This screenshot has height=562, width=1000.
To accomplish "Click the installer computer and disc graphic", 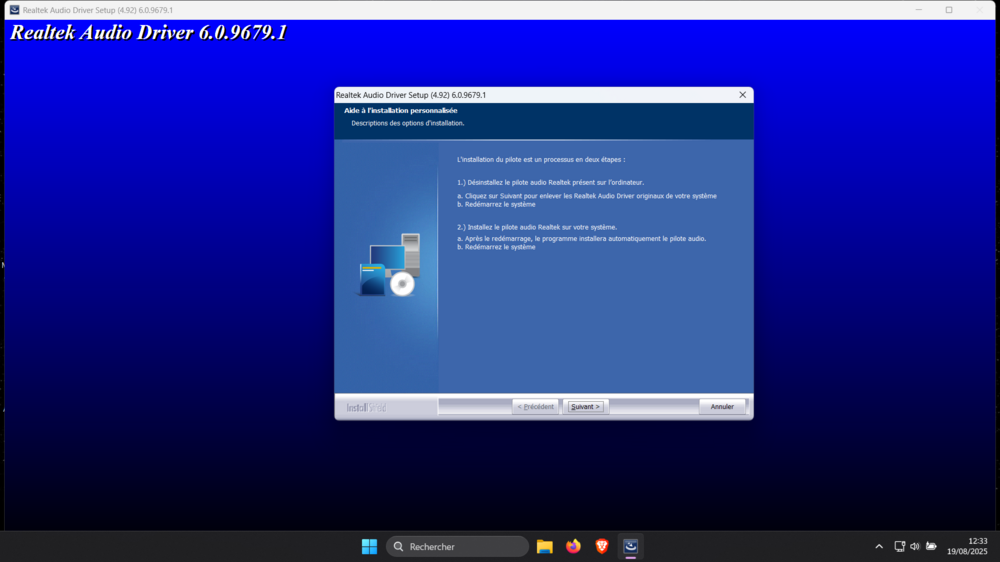I will coord(389,265).
